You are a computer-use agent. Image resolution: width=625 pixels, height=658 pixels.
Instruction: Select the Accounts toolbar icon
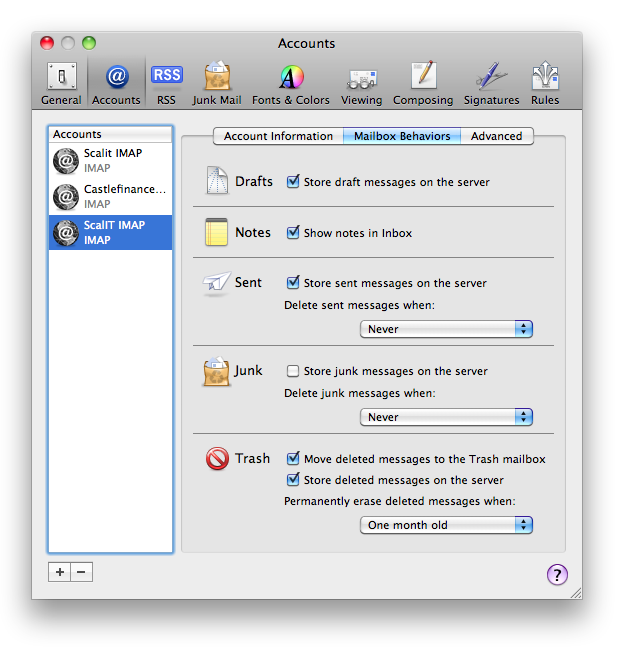coord(116,83)
